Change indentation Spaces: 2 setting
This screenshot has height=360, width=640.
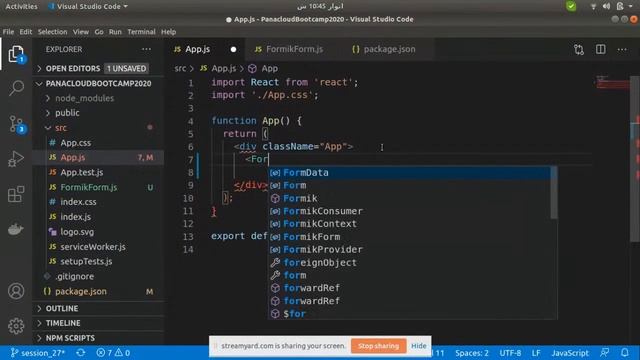coord(471,353)
